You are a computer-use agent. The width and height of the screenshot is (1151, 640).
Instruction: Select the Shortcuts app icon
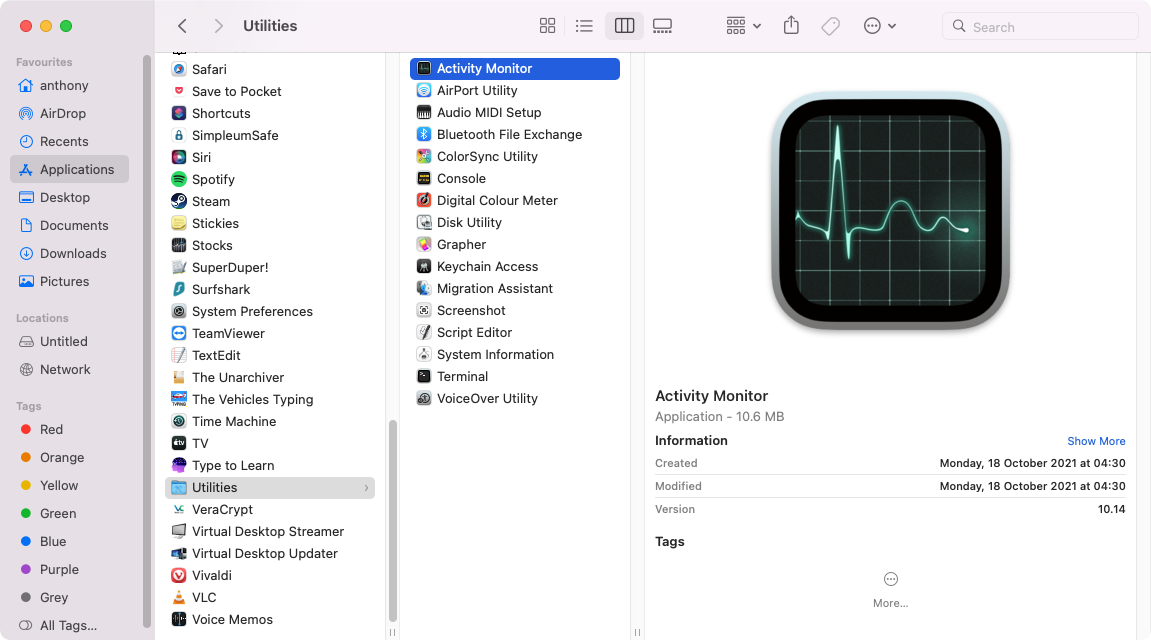tap(178, 113)
